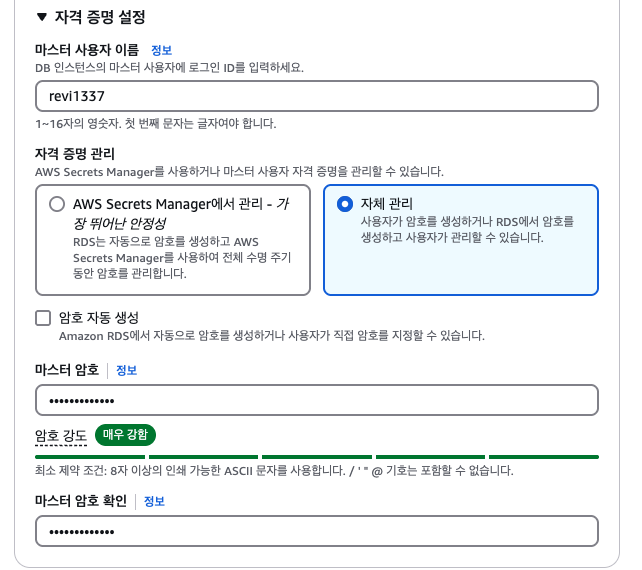Open 정보 link beside 마스터 암호 확인
Viewport: 642px width, 570px height.
click(x=154, y=501)
